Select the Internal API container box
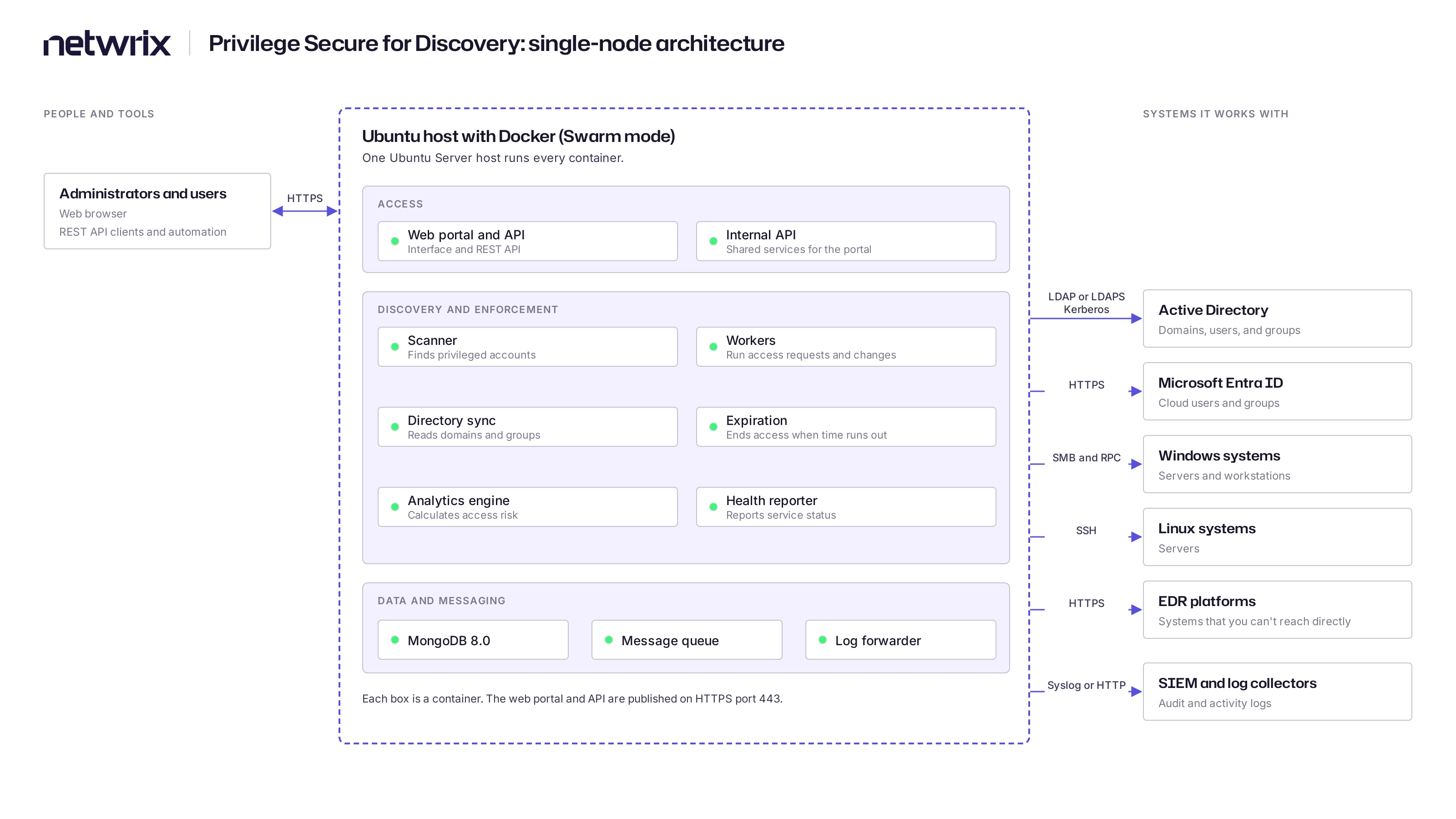This screenshot has width=1456, height=819. [x=846, y=241]
